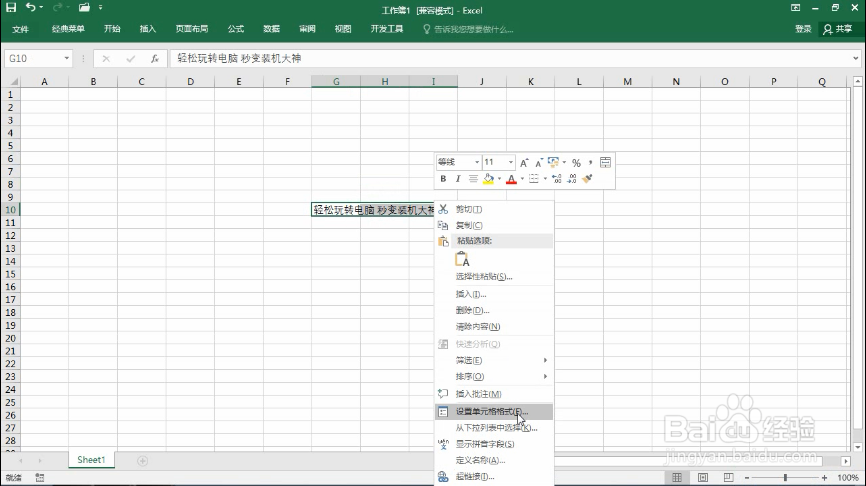Switch to Page Break Preview in status bar
Image resolution: width=866 pixels, height=486 pixels.
[728, 478]
